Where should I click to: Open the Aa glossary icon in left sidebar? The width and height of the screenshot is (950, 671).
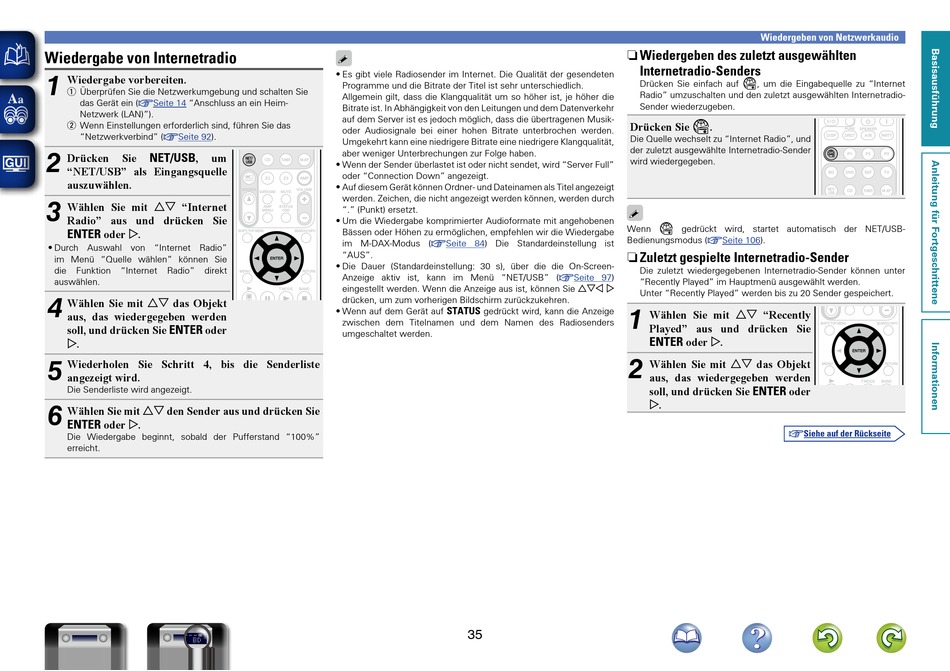pos(17,109)
